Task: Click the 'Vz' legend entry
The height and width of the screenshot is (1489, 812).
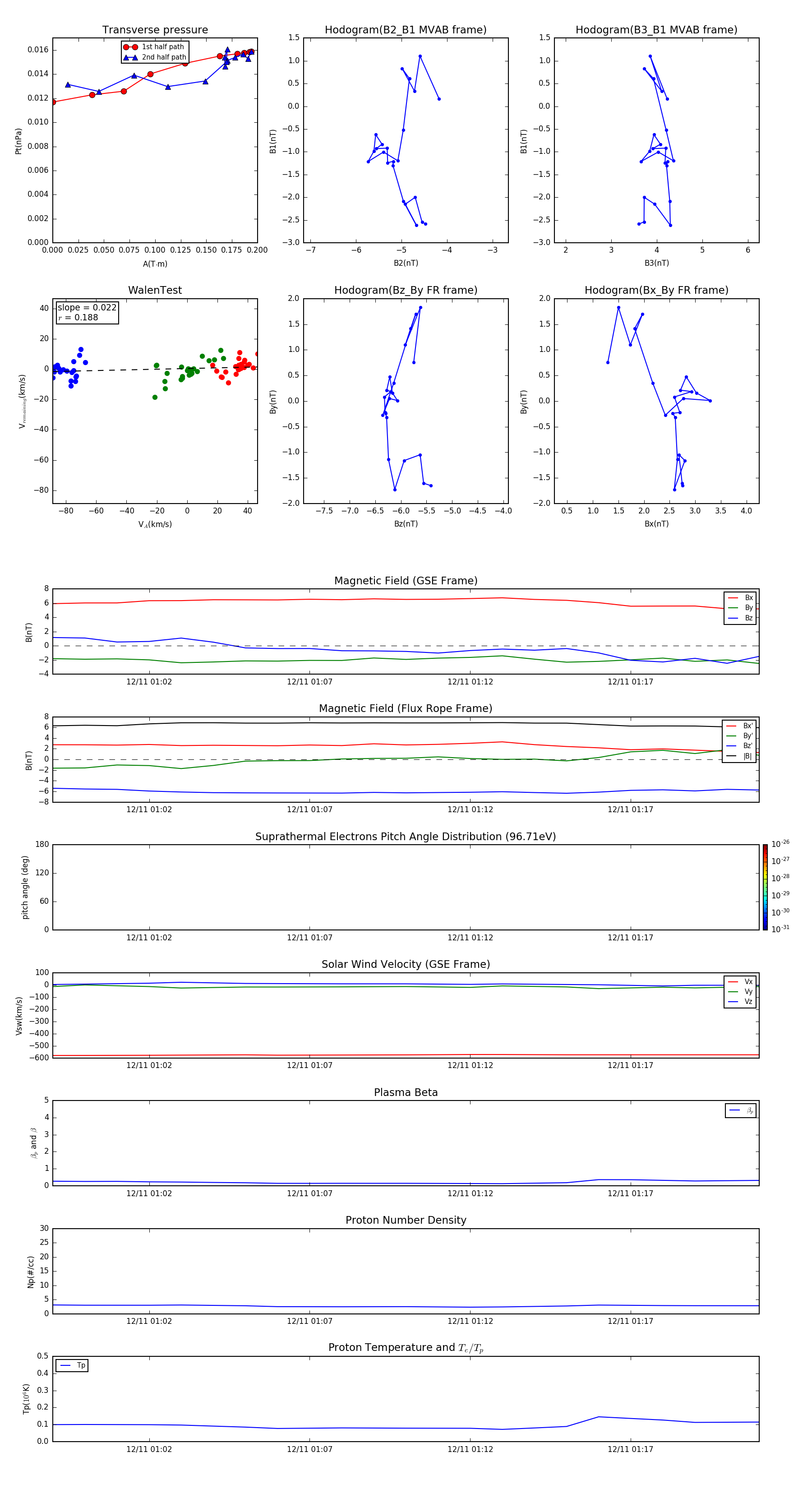Action: [740, 1001]
